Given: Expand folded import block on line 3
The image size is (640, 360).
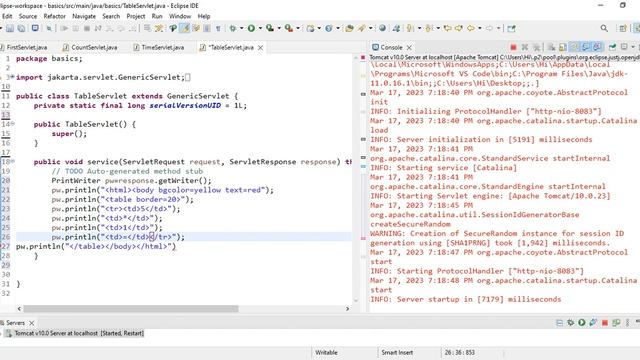Looking at the screenshot, I should coord(12,77).
